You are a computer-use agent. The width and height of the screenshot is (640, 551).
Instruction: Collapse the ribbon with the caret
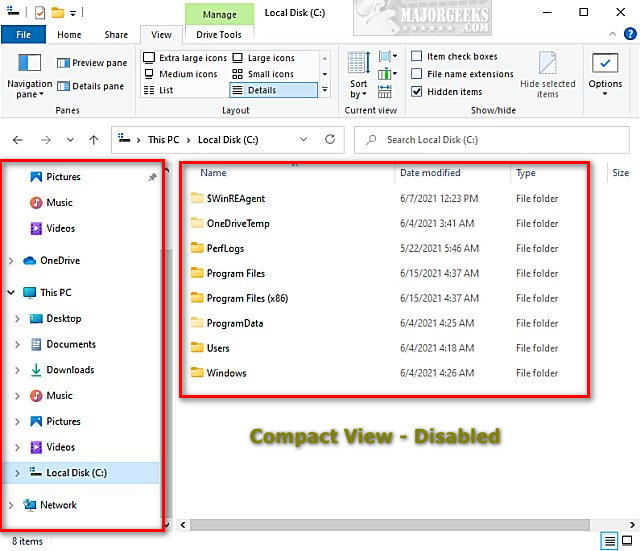tap(613, 34)
